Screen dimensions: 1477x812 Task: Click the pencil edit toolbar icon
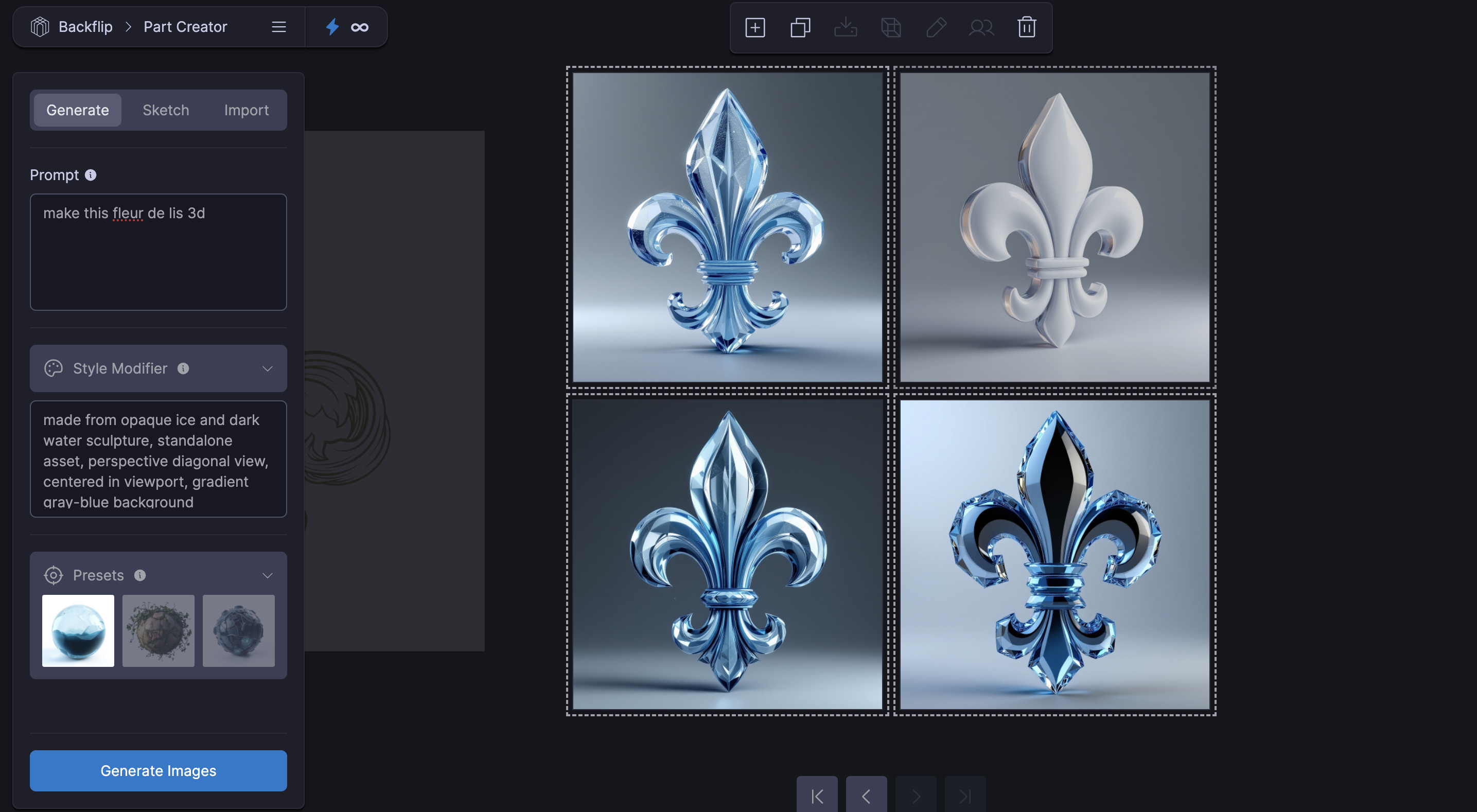point(936,27)
